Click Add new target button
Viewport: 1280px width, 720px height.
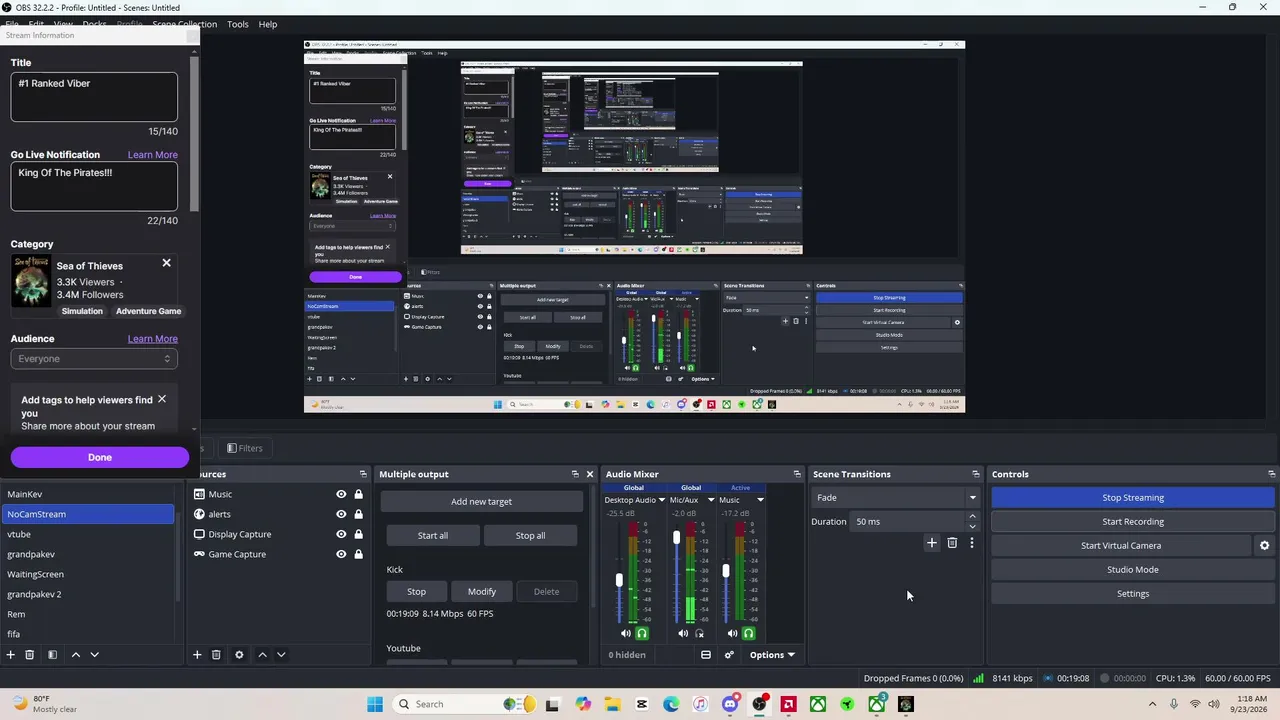pyautogui.click(x=481, y=501)
